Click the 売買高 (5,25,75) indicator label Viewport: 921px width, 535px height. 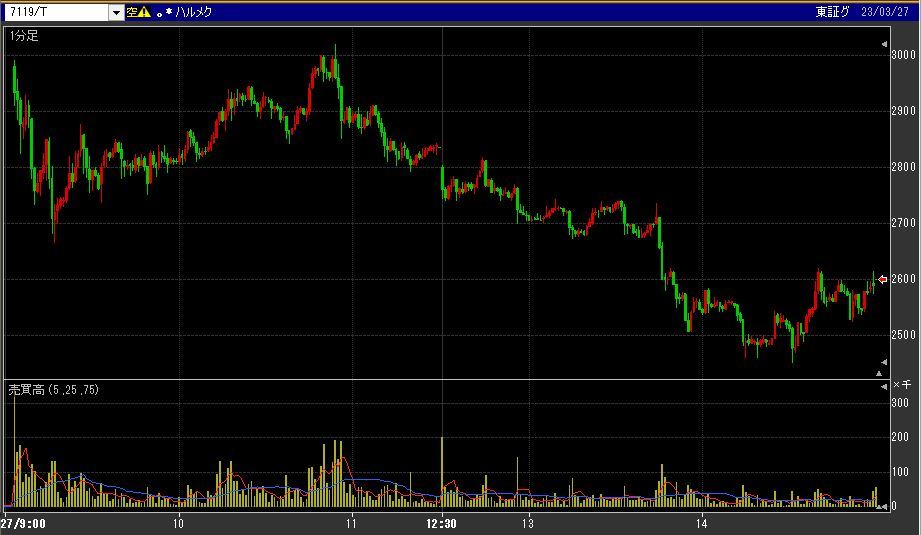54,388
